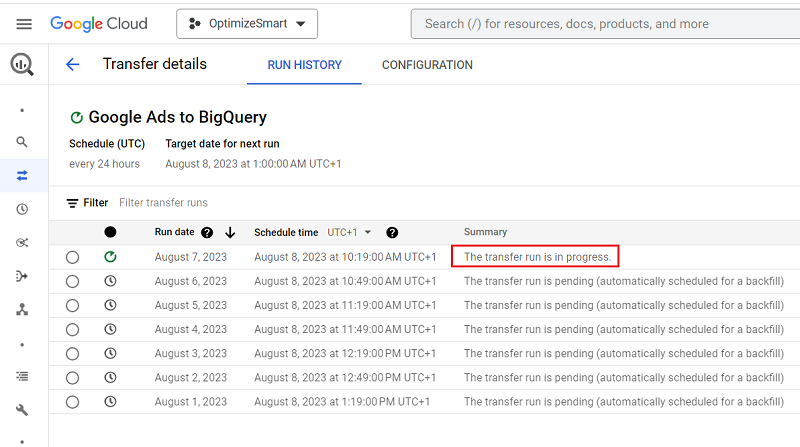Click pending clock icon for August 1

pos(110,402)
